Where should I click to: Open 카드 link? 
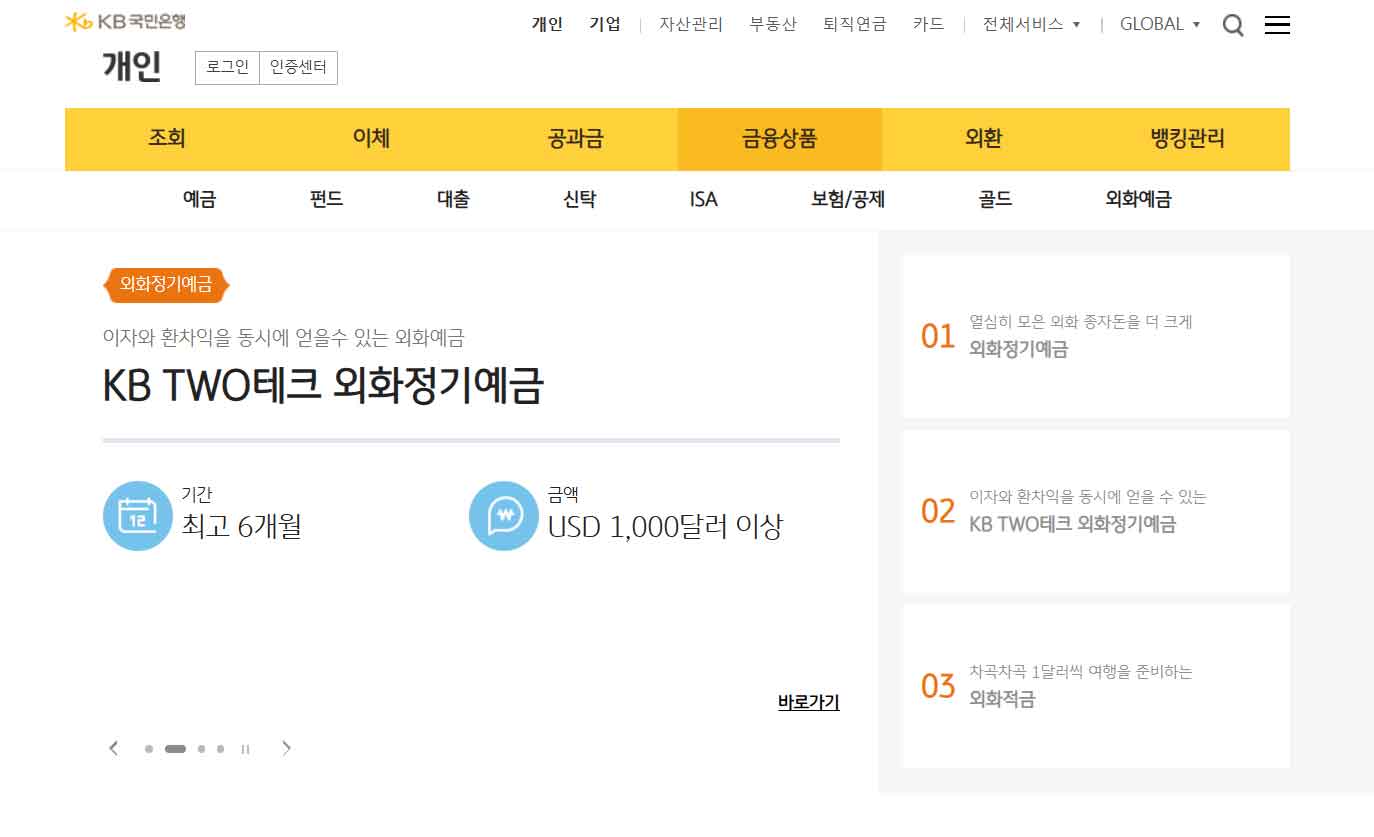929,24
